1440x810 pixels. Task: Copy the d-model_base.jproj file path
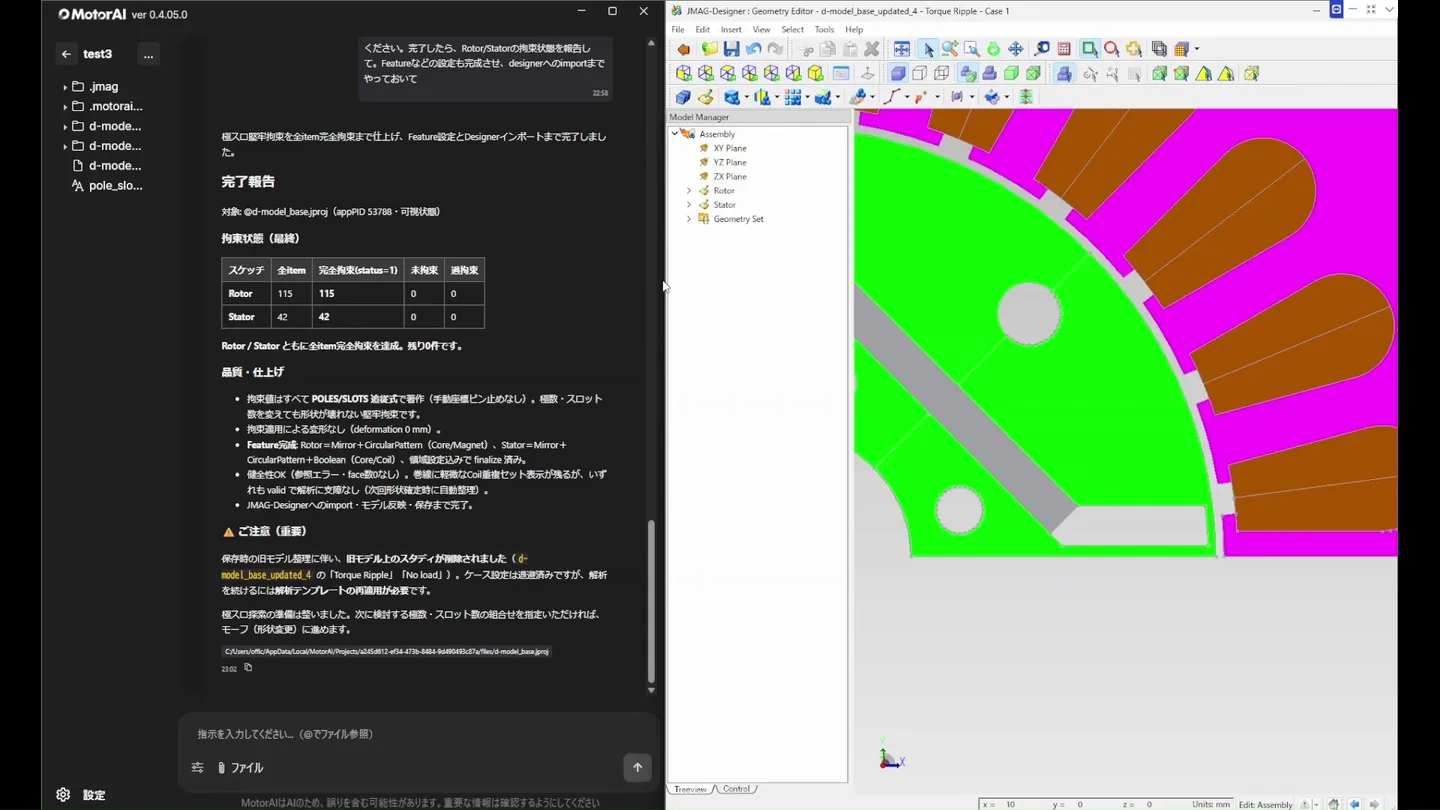tap(248, 668)
